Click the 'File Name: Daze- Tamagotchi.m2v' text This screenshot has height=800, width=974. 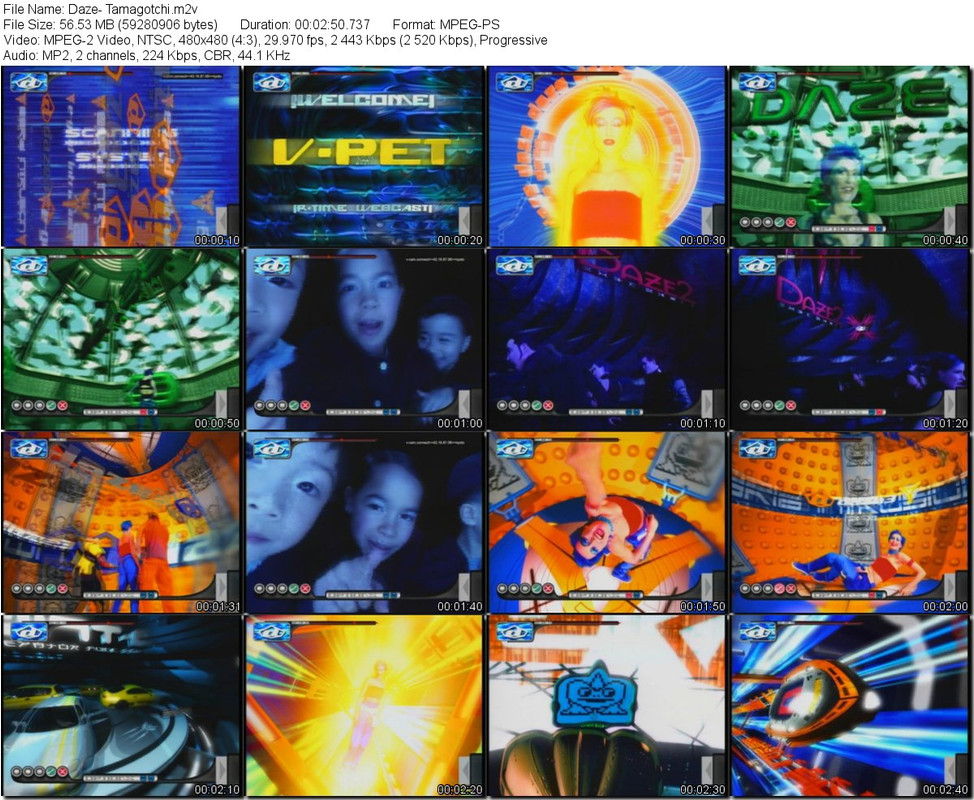(100, 9)
